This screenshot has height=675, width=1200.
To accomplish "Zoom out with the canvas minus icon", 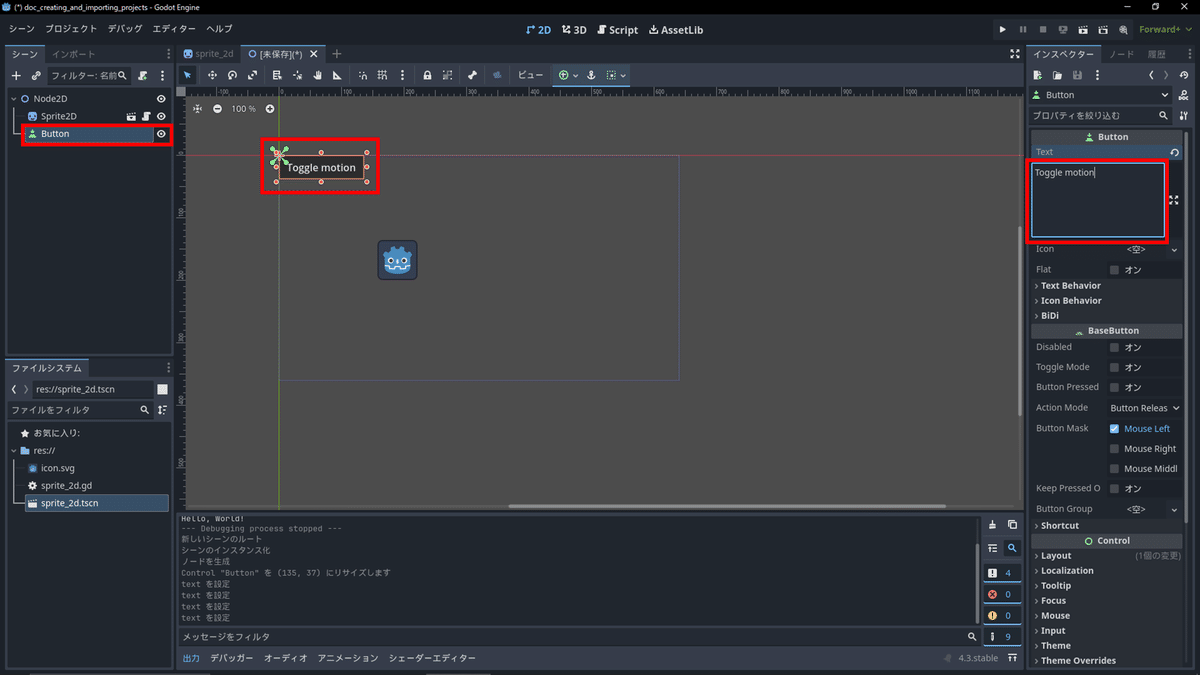I will (x=217, y=108).
